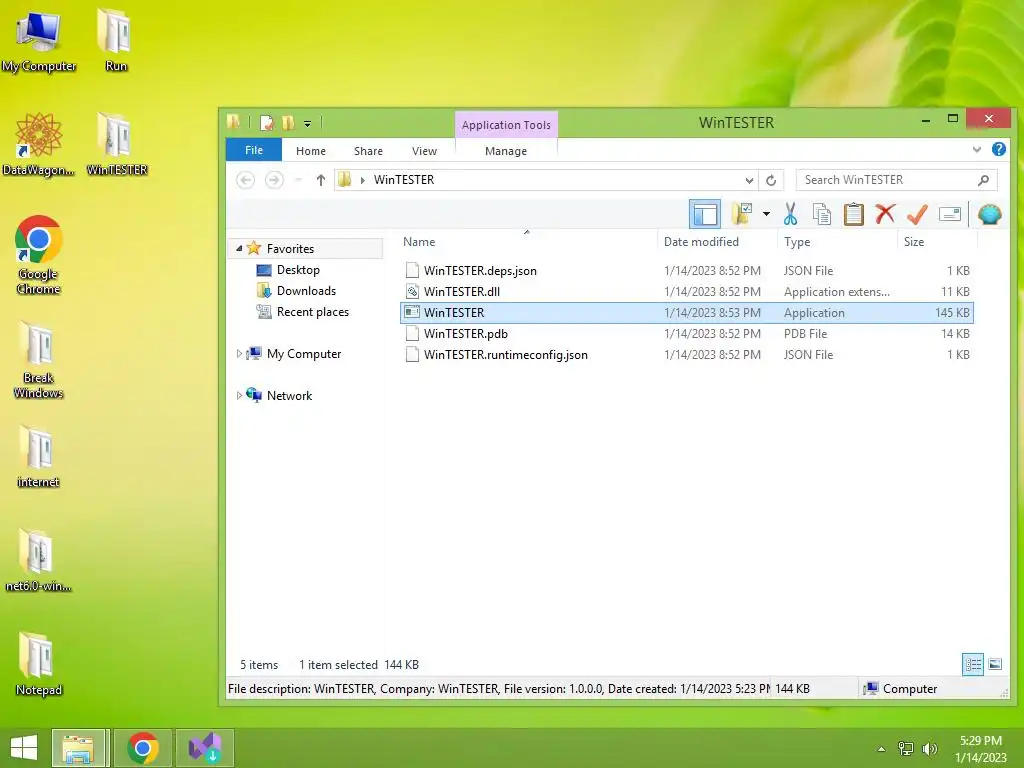Click the folder icon in address bar
The width and height of the screenshot is (1024, 768).
(x=345, y=180)
